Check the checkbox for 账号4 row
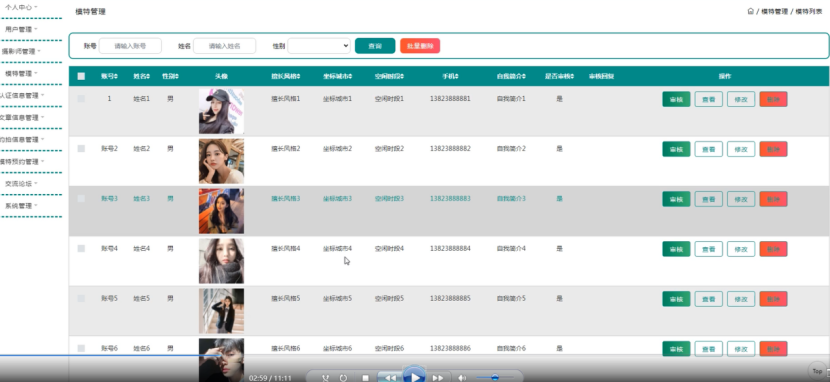This screenshot has height=382, width=830. (81, 248)
